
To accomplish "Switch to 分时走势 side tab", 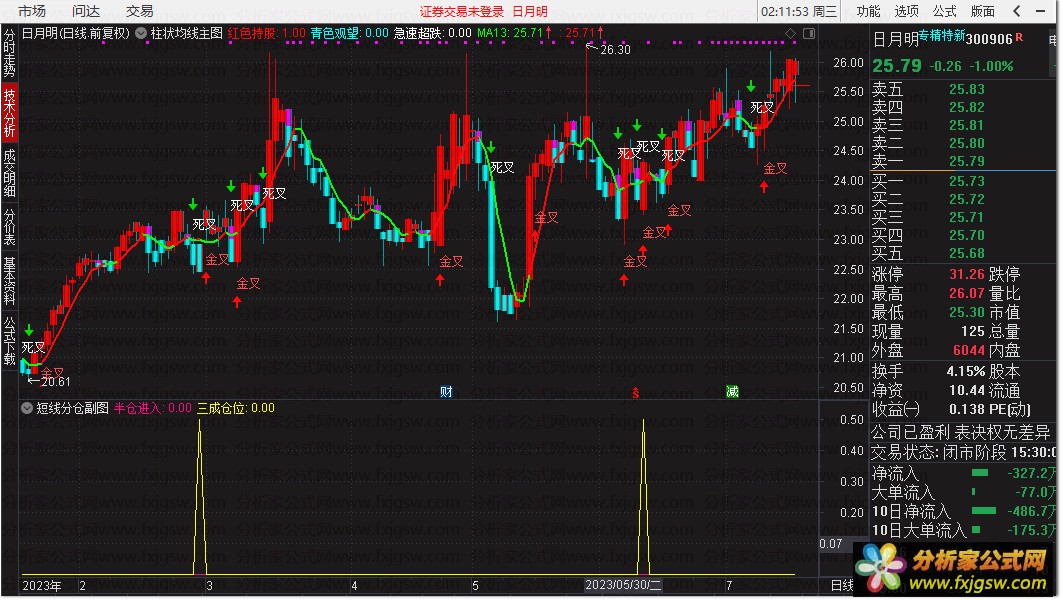I will pos(9,53).
